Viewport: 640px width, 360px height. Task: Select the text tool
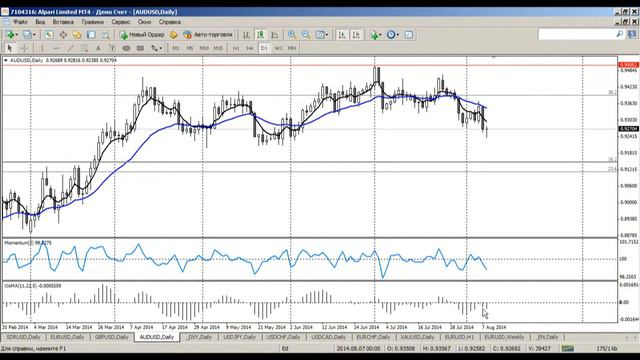tap(98, 48)
